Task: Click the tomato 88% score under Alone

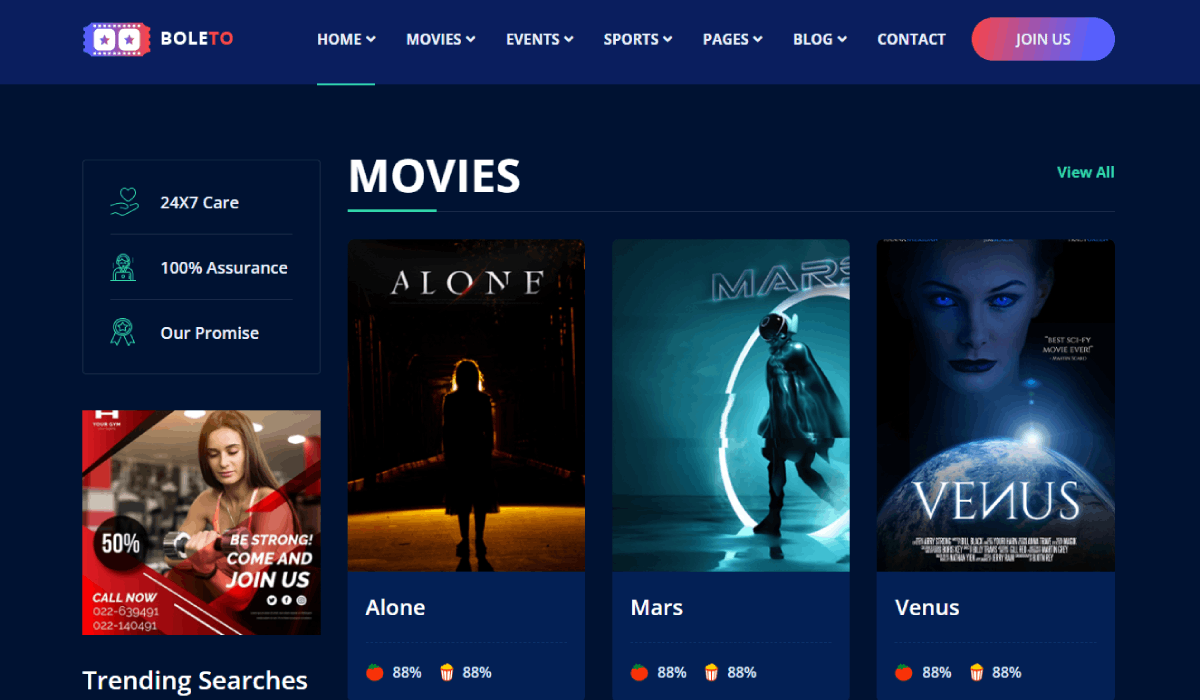Action: [407, 672]
